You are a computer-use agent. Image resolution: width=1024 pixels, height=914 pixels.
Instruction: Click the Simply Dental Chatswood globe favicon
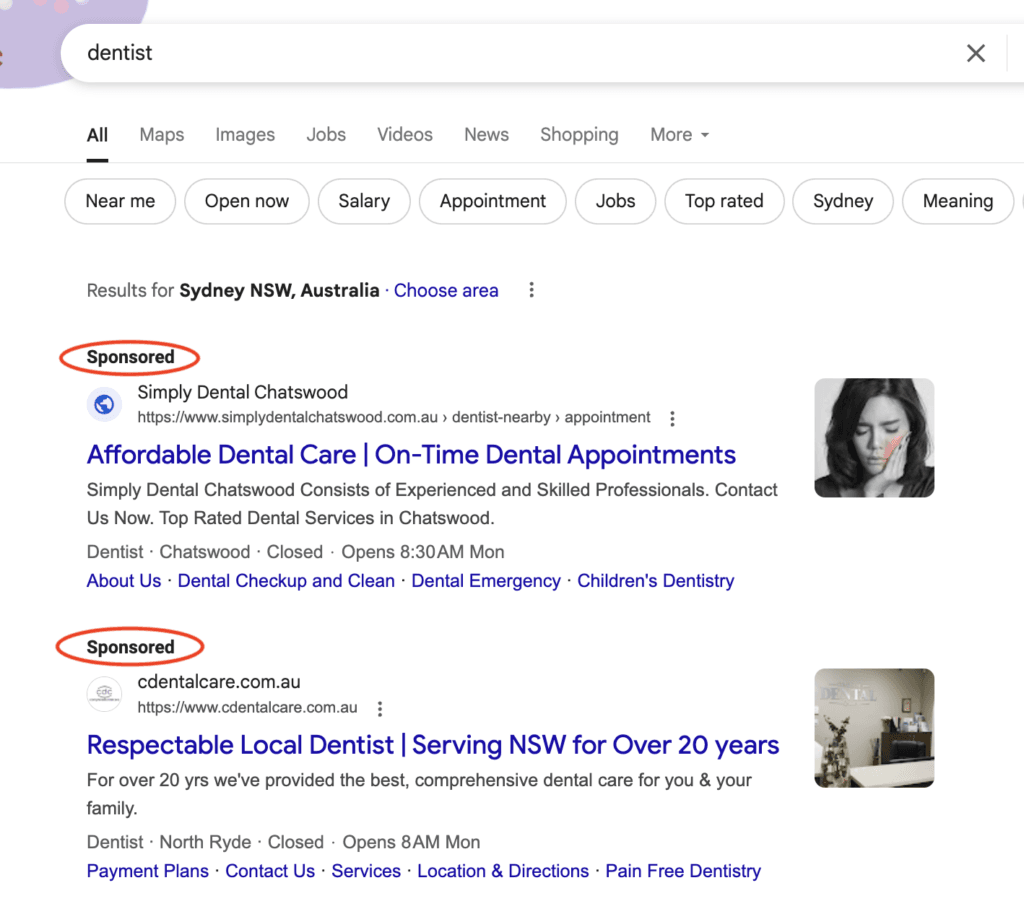(x=104, y=405)
